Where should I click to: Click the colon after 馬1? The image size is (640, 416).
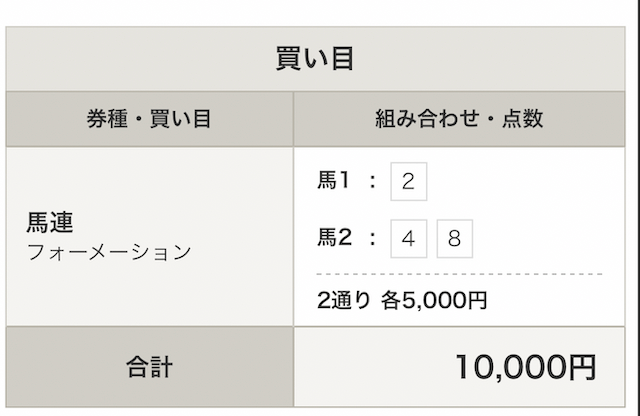372,182
